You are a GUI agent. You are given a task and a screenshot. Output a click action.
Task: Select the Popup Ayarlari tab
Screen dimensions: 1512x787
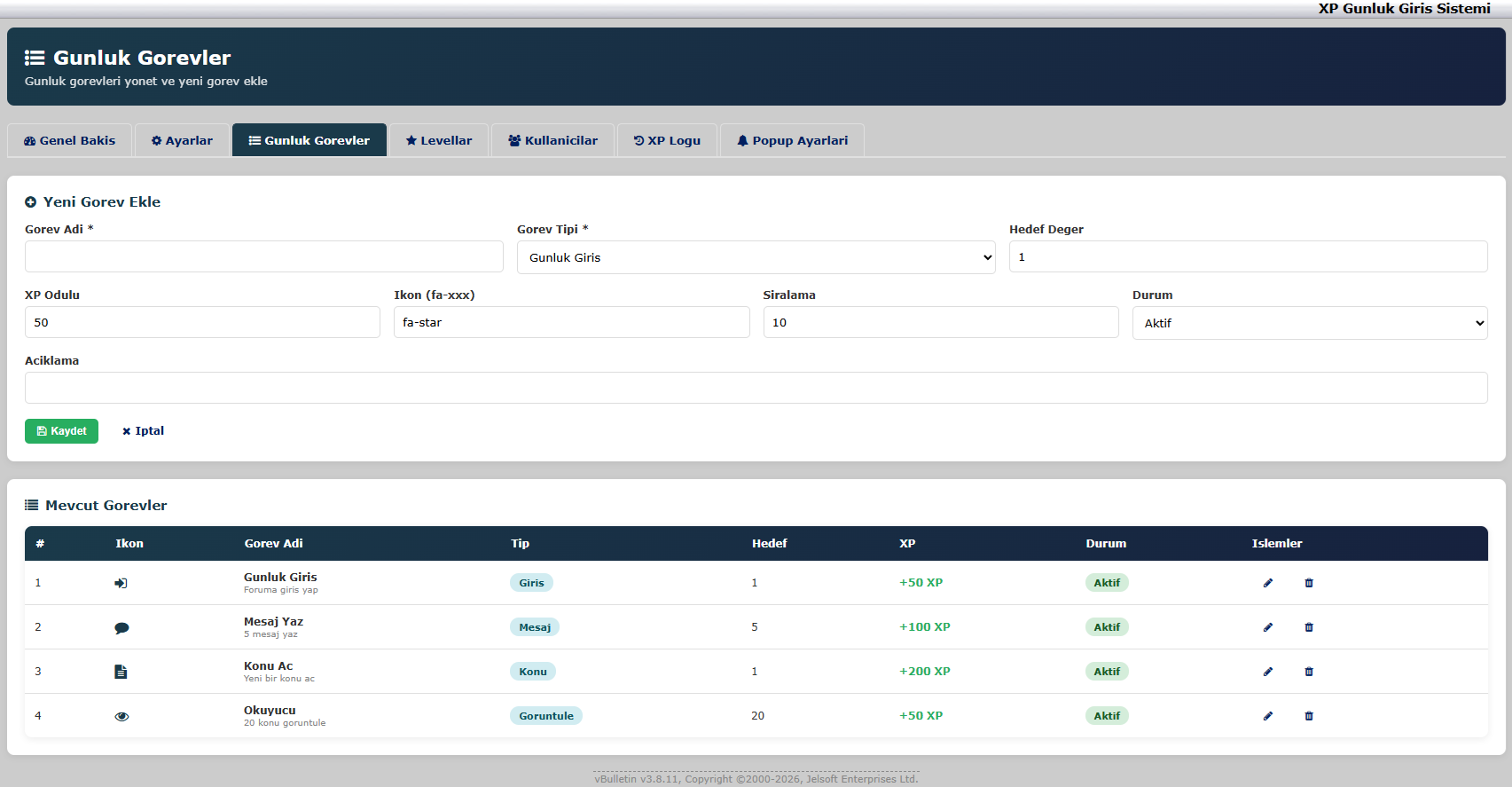[x=792, y=140]
